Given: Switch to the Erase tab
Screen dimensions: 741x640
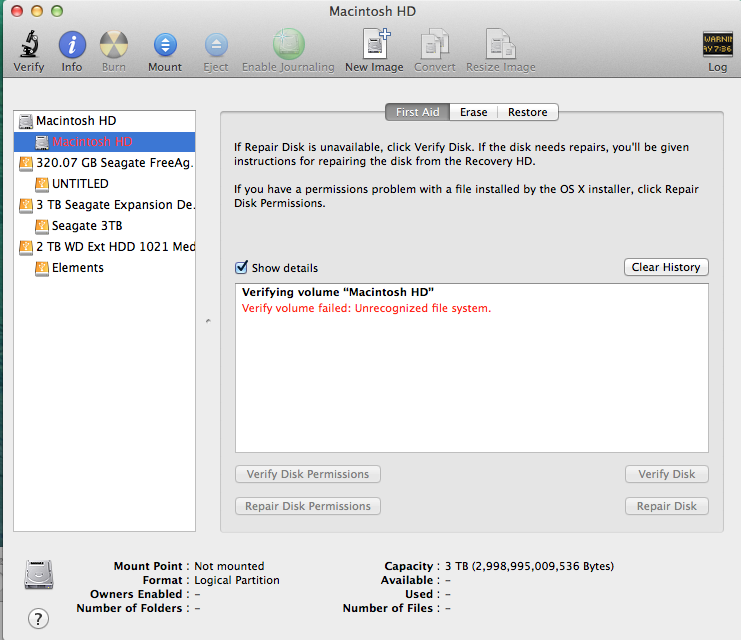Looking at the screenshot, I should click(x=474, y=112).
